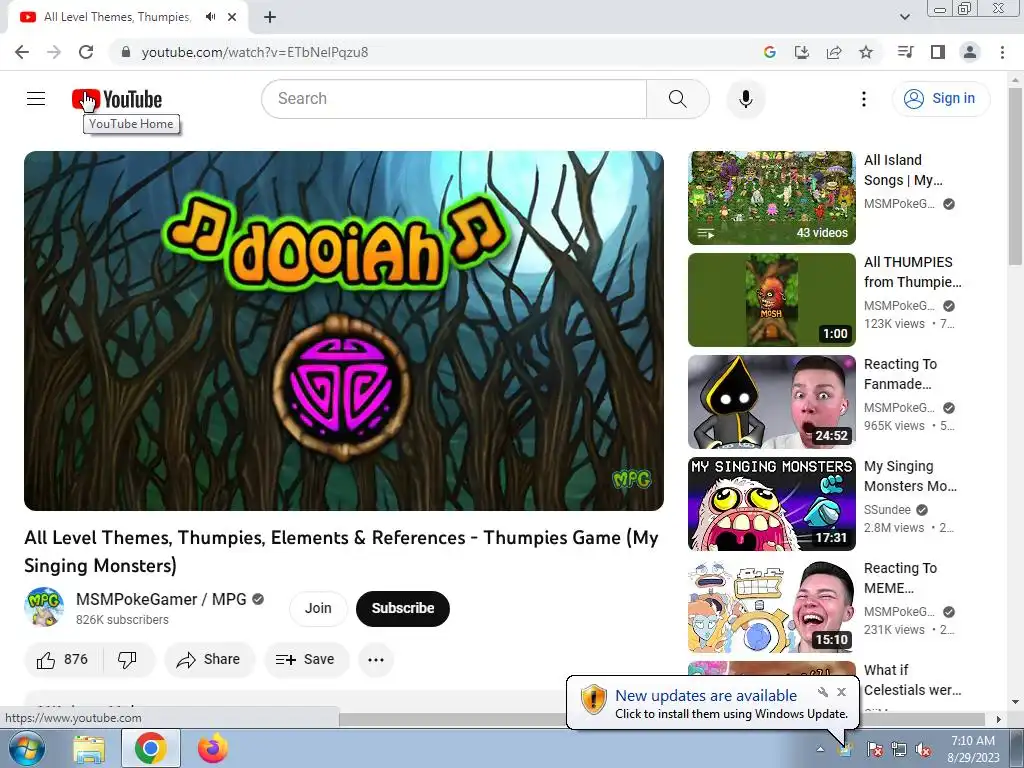Launch Firefox from taskbar

tap(213, 748)
